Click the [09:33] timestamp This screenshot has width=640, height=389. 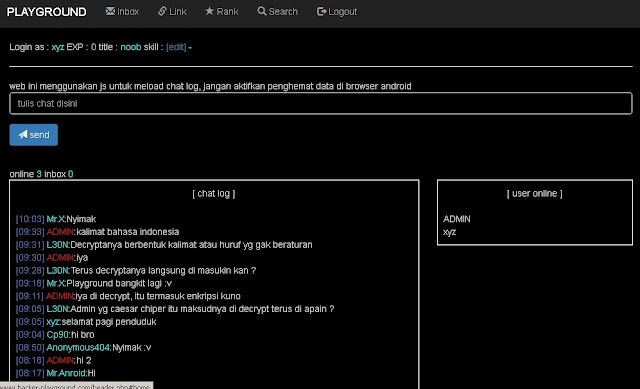pyautogui.click(x=30, y=232)
